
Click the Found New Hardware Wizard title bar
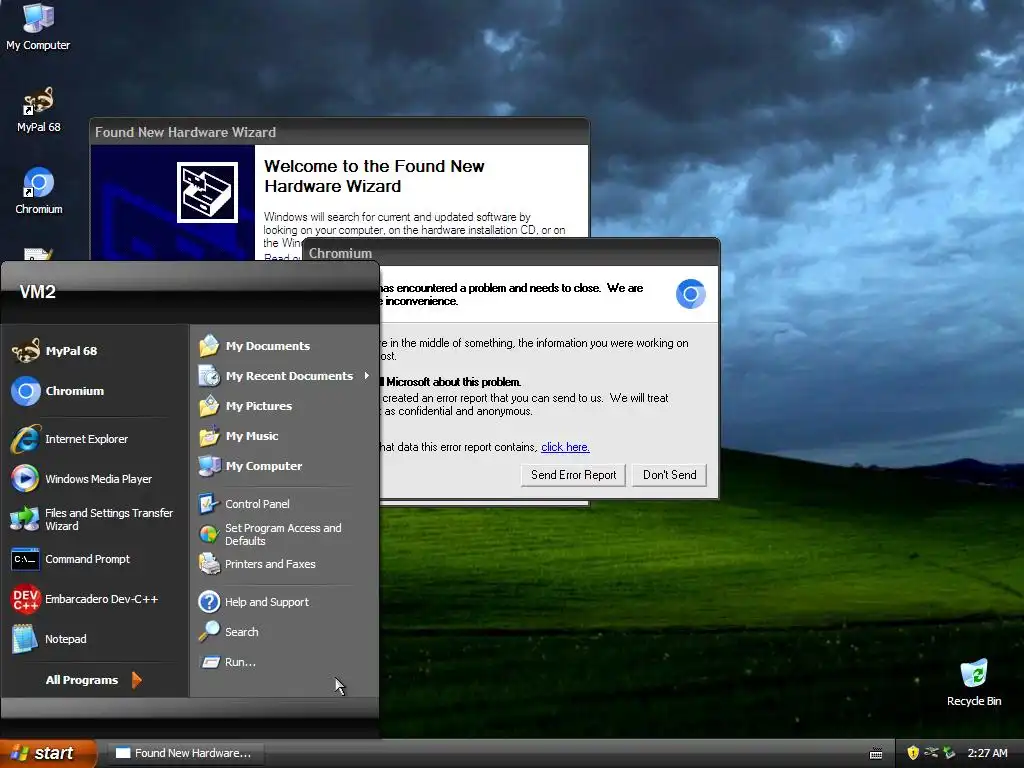[339, 132]
